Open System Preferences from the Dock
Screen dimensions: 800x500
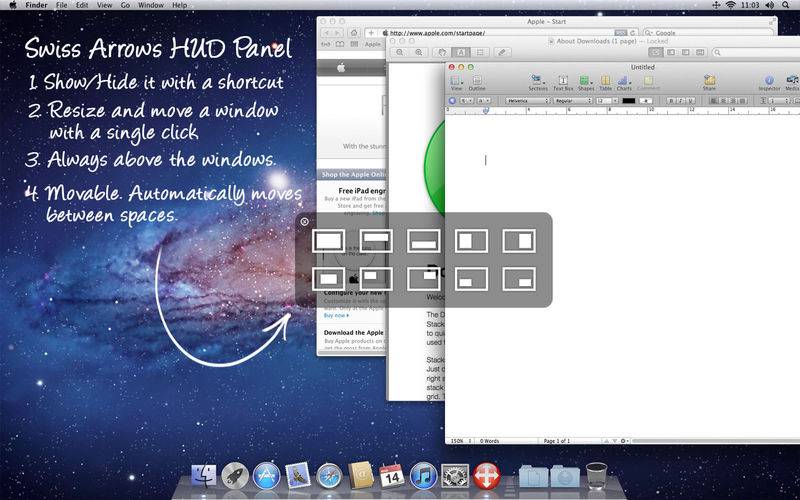pyautogui.click(x=455, y=477)
